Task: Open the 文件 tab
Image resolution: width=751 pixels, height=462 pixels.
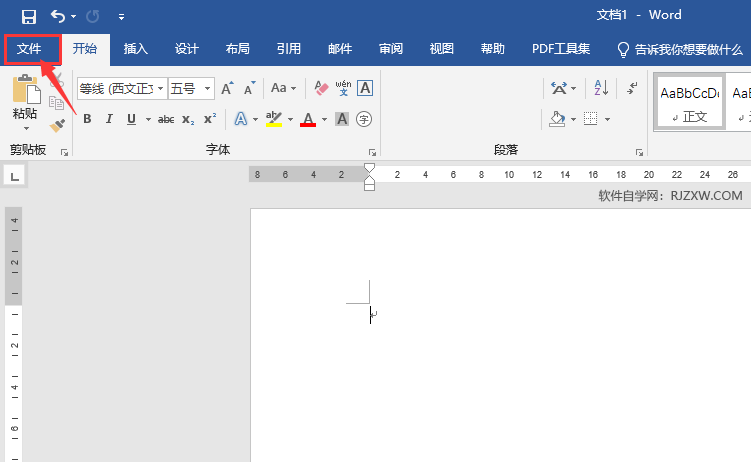Action: (x=29, y=49)
